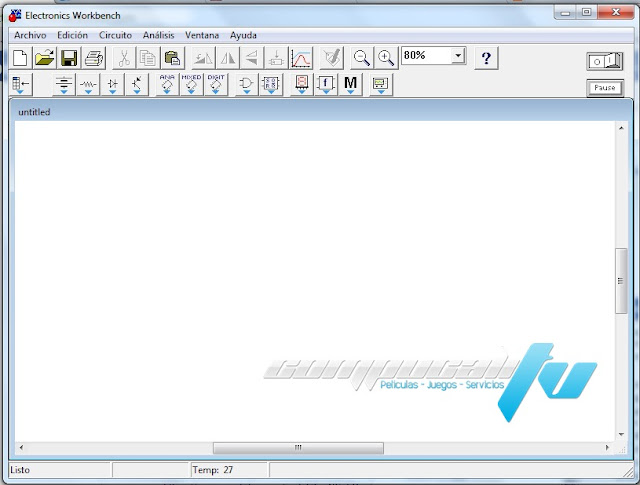Open the Indicators seven-segment parts bin
640x485 pixels.
pyautogui.click(x=302, y=85)
